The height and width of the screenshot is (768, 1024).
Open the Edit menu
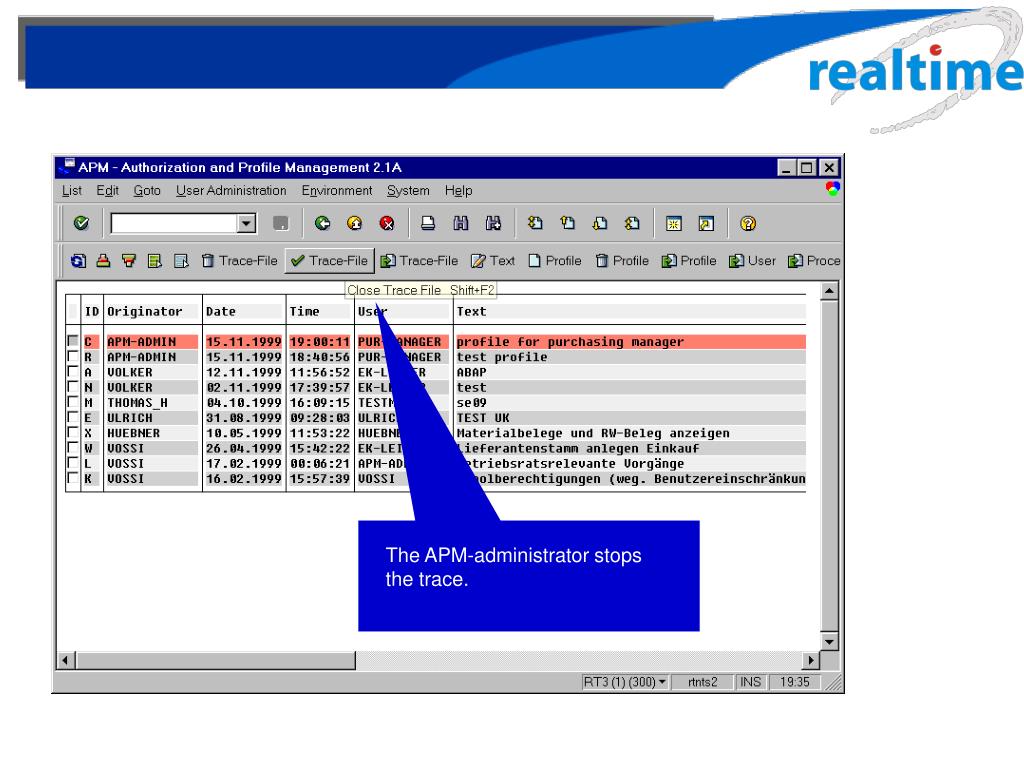pos(107,191)
